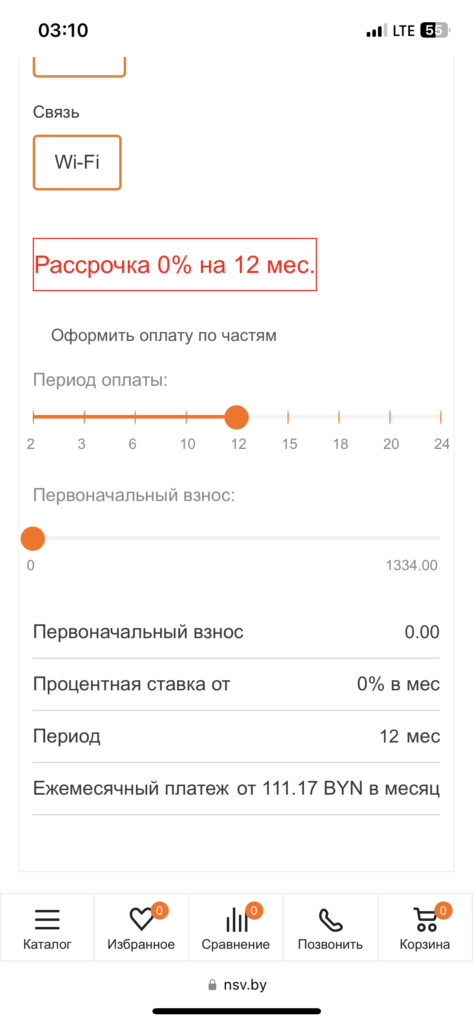
Task: Tap the Позвонить phone icon
Action: tap(330, 920)
